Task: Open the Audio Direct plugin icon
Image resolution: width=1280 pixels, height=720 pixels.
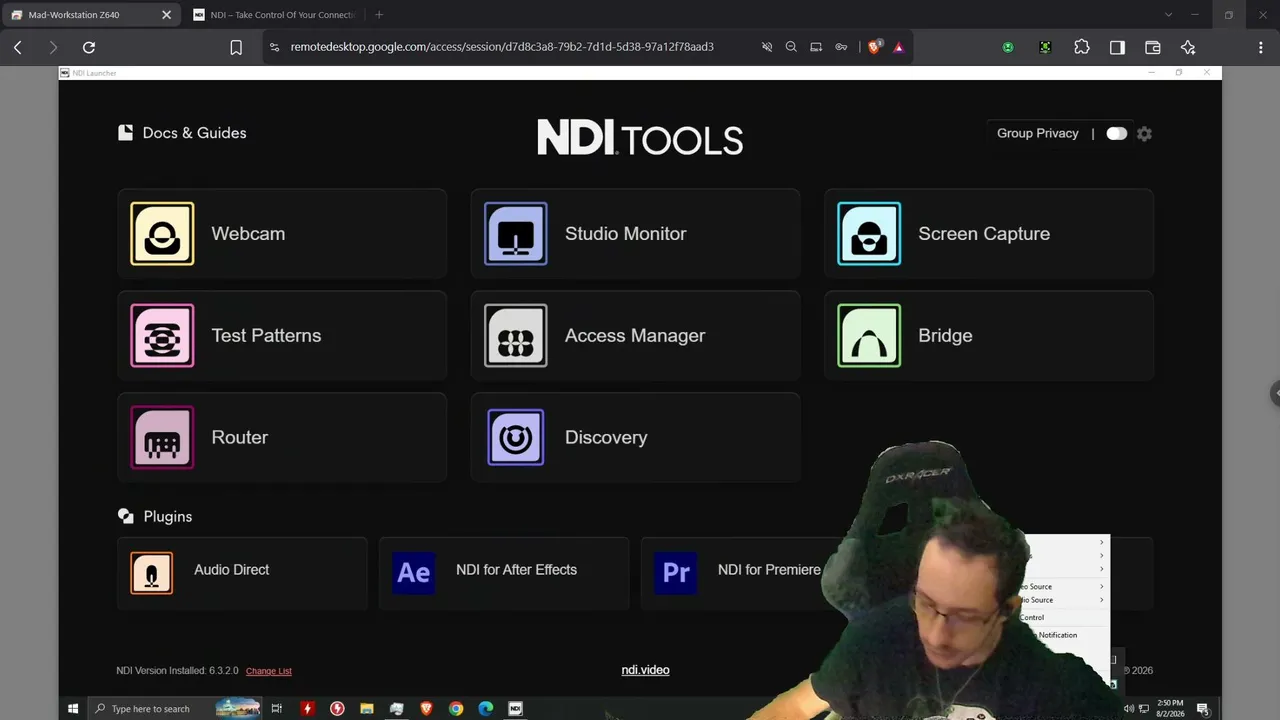Action: pyautogui.click(x=152, y=573)
